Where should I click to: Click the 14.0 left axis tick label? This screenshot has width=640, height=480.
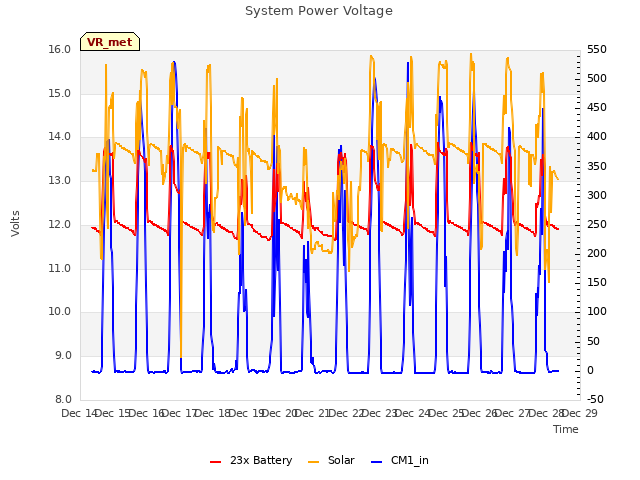click(60, 137)
